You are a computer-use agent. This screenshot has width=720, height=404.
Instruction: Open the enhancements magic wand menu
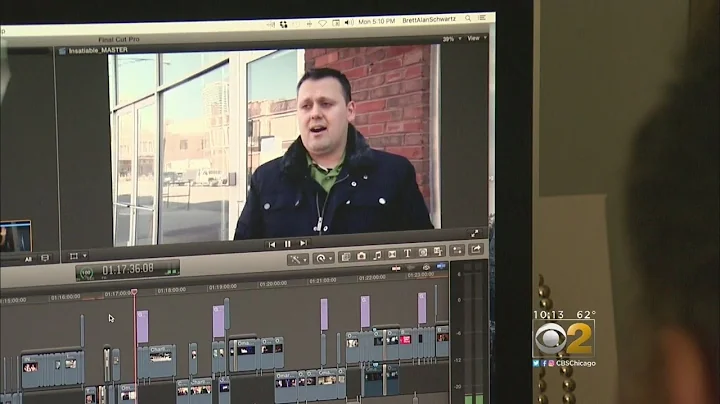298,260
